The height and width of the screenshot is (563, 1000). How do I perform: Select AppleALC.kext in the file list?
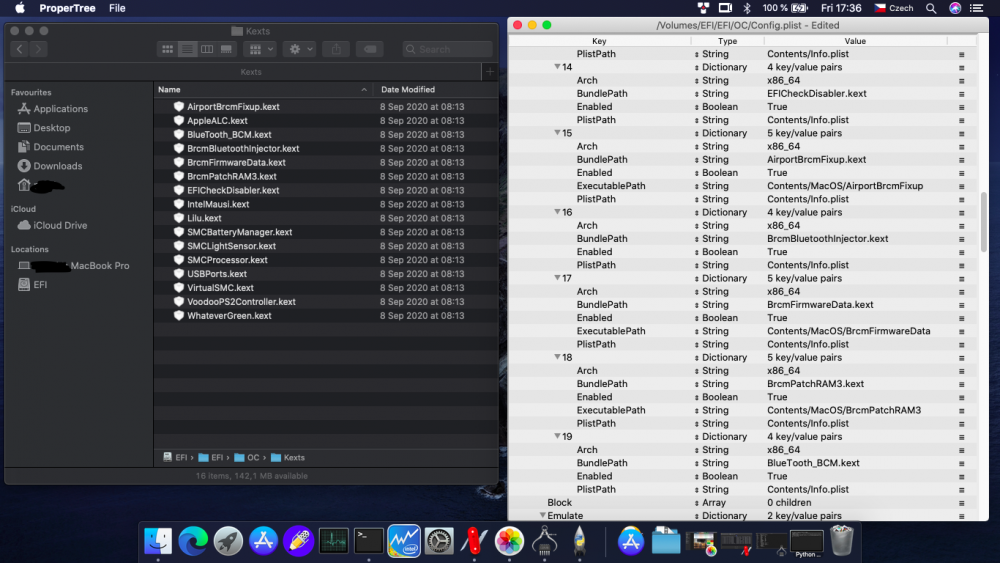(217, 121)
